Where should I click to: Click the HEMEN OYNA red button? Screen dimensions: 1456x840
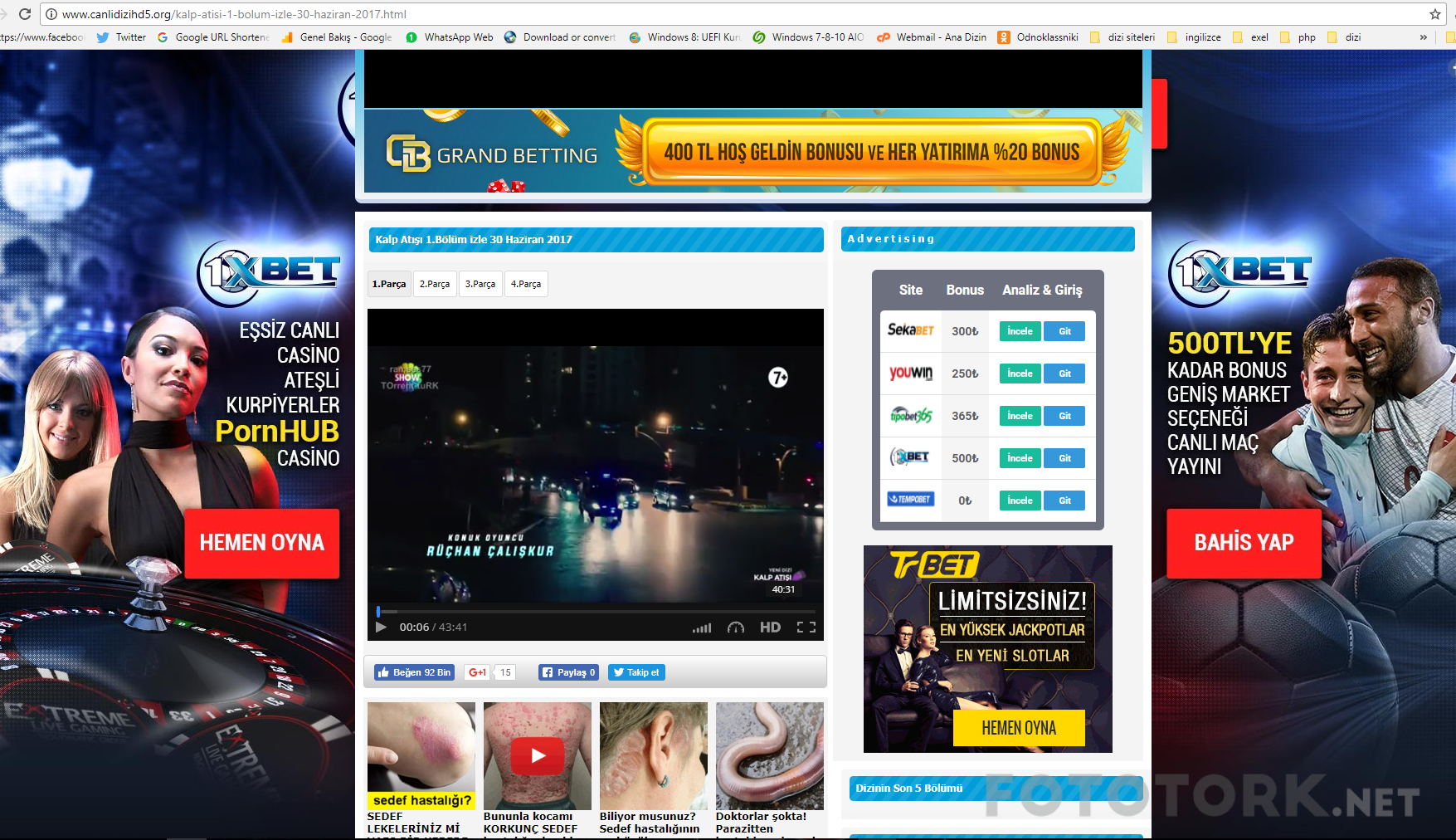[262, 543]
